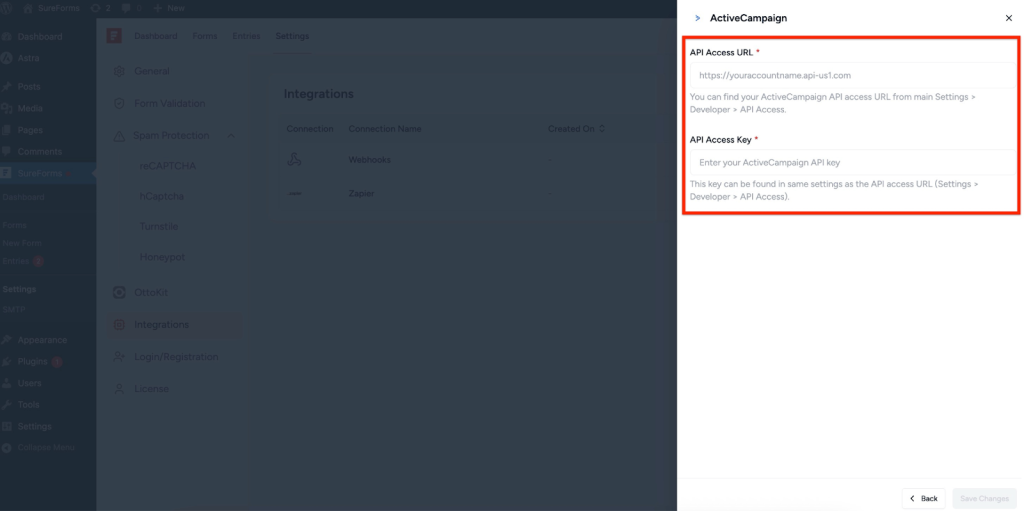
Task: Select Turnstile under Spam Protection
Action: coord(159,226)
